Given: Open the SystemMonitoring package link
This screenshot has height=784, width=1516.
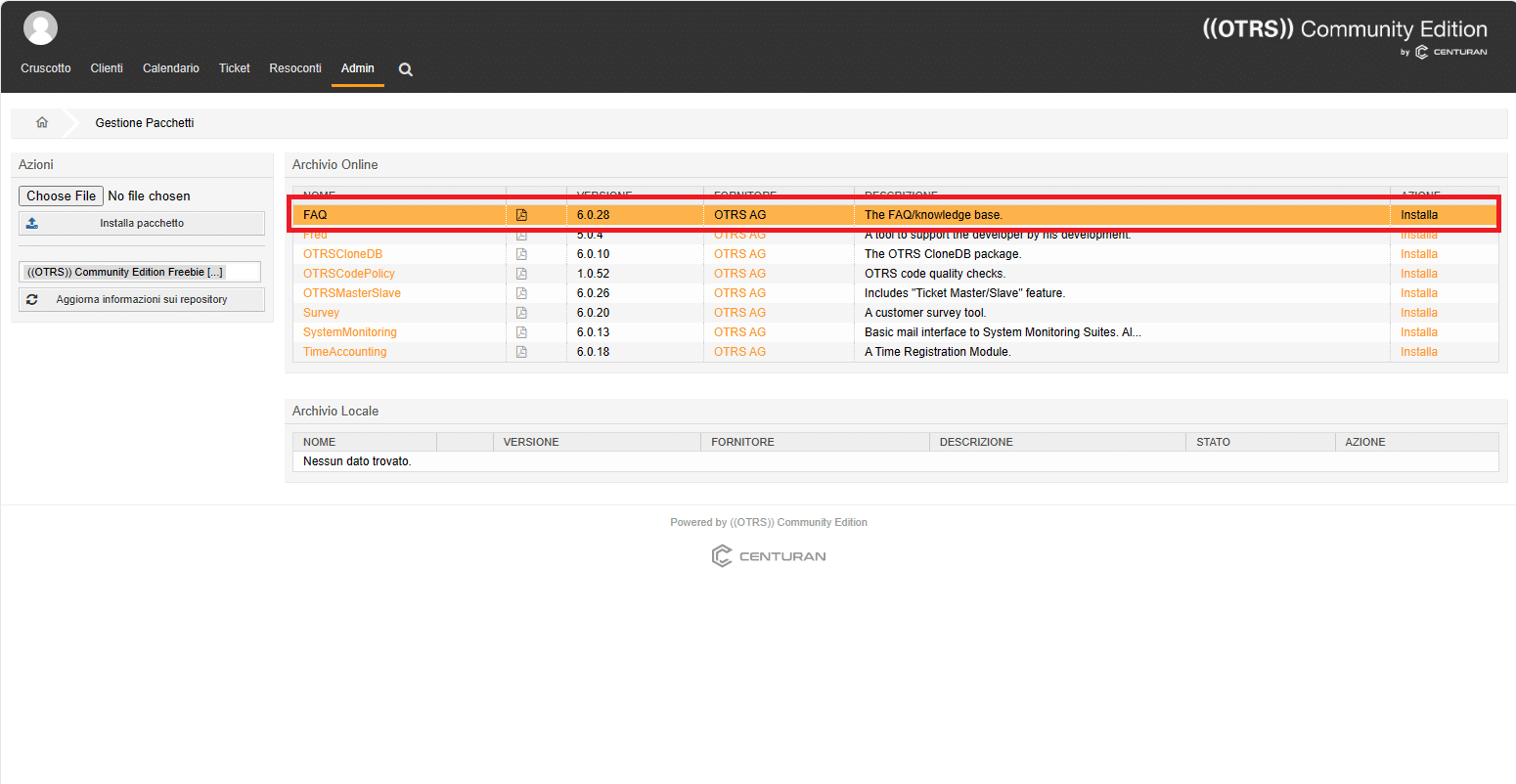Looking at the screenshot, I should (x=350, y=332).
